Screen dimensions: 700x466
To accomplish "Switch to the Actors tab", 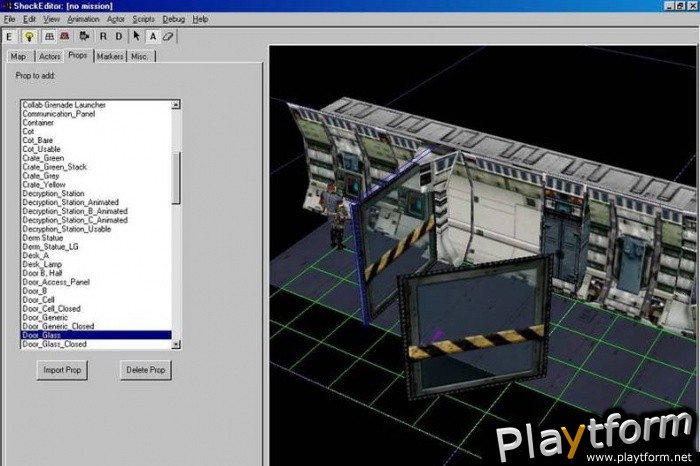I will (49, 56).
